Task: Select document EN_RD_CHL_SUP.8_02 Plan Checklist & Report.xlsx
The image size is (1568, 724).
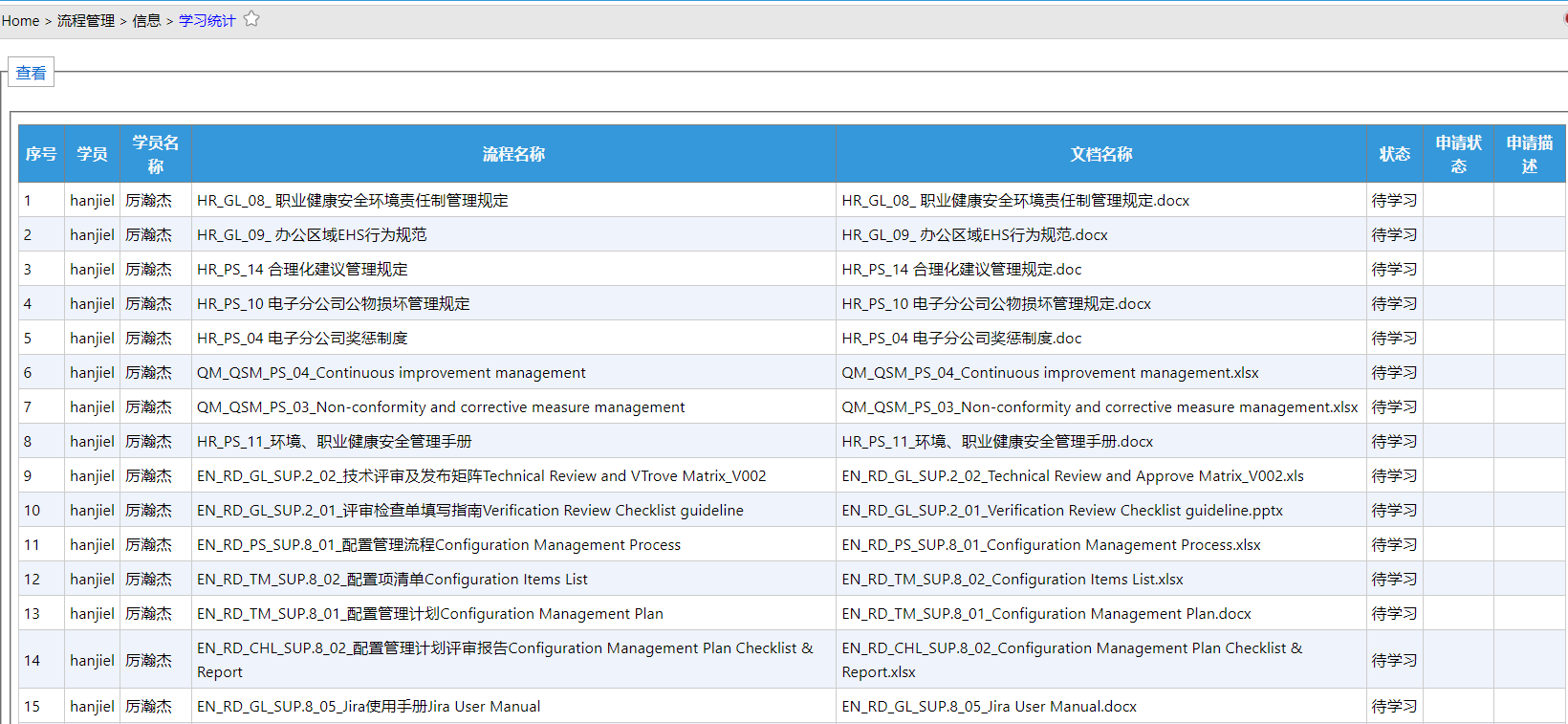Action: point(1072,660)
